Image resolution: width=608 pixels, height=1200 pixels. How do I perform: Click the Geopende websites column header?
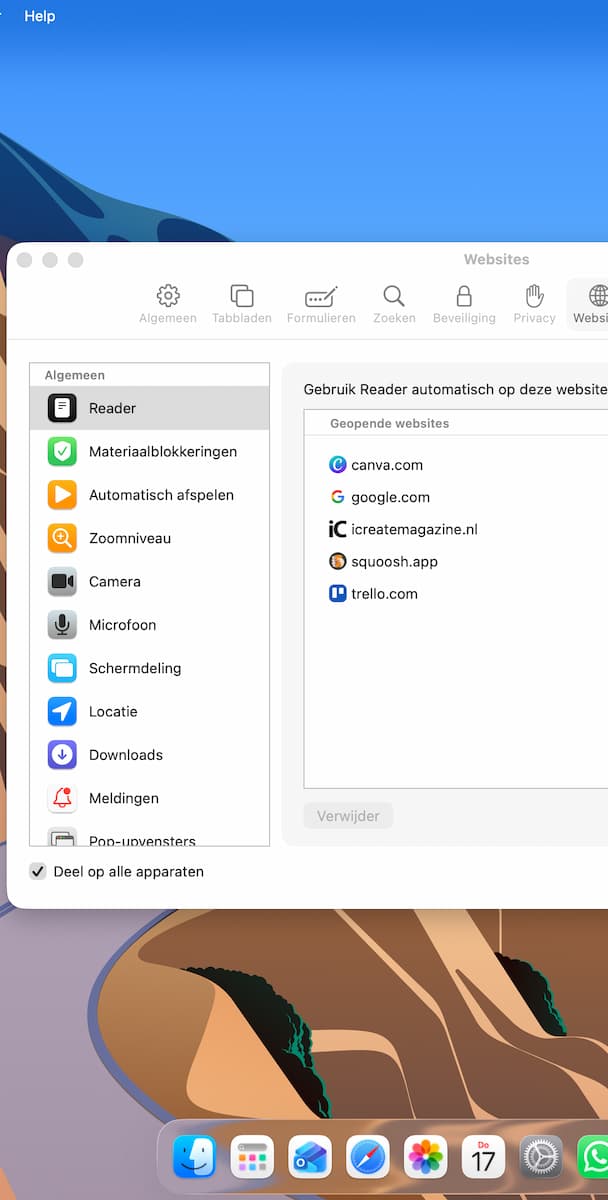[x=456, y=423]
